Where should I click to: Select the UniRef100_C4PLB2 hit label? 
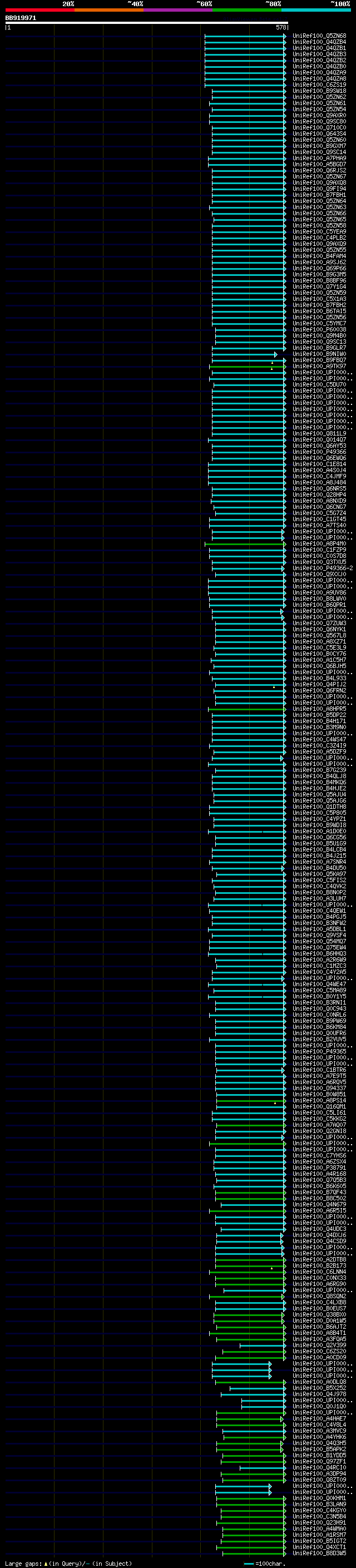coord(319,238)
